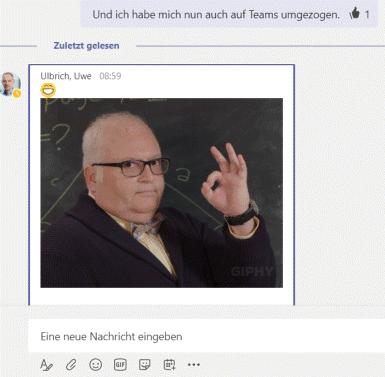Image resolution: width=385 pixels, height=377 pixels.
Task: Select the message 'Und ich habe mich nun...'
Action: tap(216, 15)
